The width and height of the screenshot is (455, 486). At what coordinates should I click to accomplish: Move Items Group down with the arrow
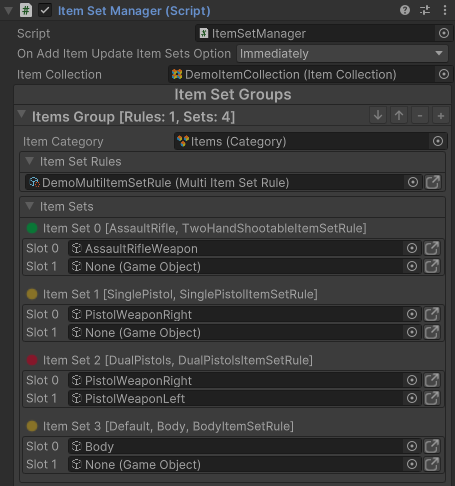coord(378,116)
